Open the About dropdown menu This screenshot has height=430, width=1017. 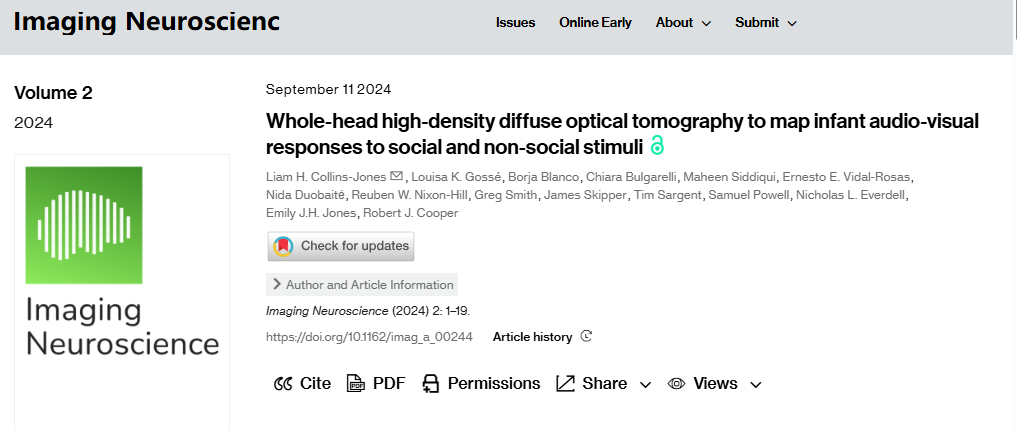pyautogui.click(x=683, y=23)
